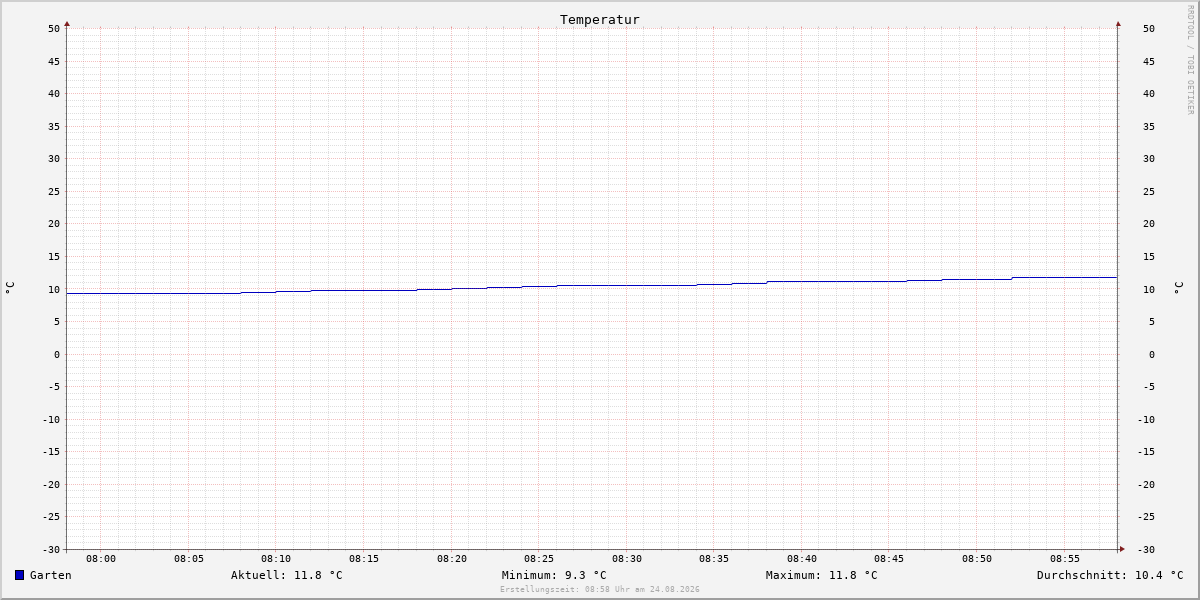Screen dimensions: 1200x600
Task: Click the Temperatur chart title
Action: [x=600, y=19]
